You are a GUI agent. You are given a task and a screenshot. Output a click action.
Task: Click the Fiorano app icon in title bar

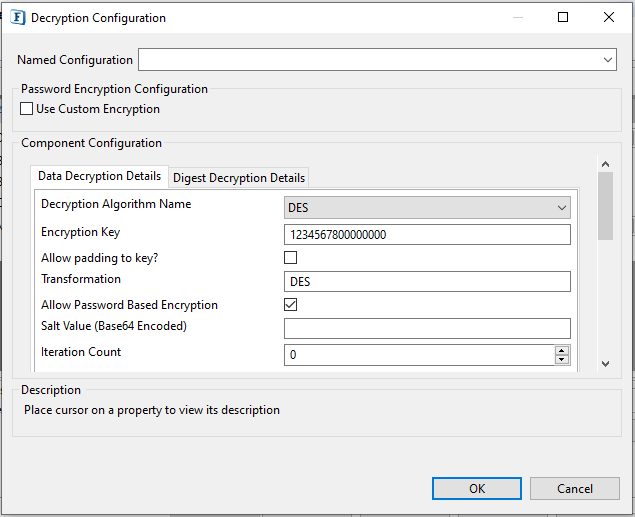coord(17,18)
